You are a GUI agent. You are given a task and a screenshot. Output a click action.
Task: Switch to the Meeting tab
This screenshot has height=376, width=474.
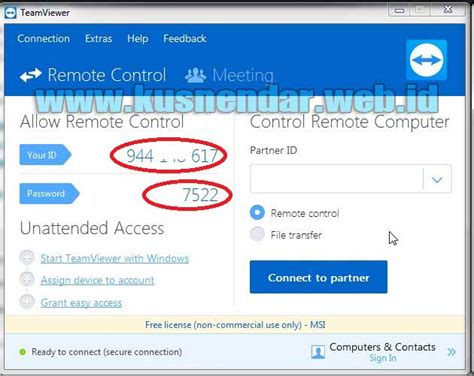tap(229, 75)
